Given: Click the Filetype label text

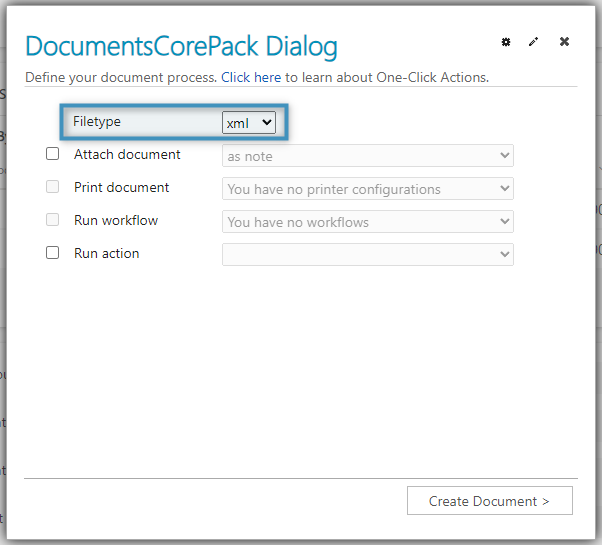Looking at the screenshot, I should coord(97,122).
